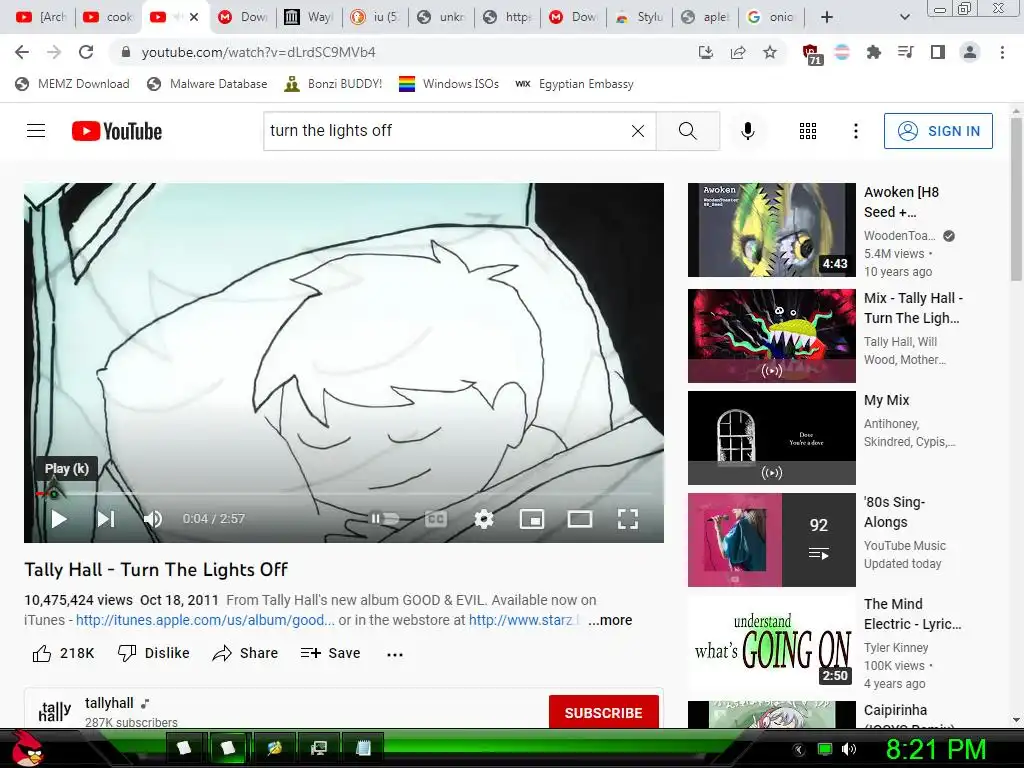The width and height of the screenshot is (1024, 768).
Task: Open the tallyhall channel name link
Action: 109,703
